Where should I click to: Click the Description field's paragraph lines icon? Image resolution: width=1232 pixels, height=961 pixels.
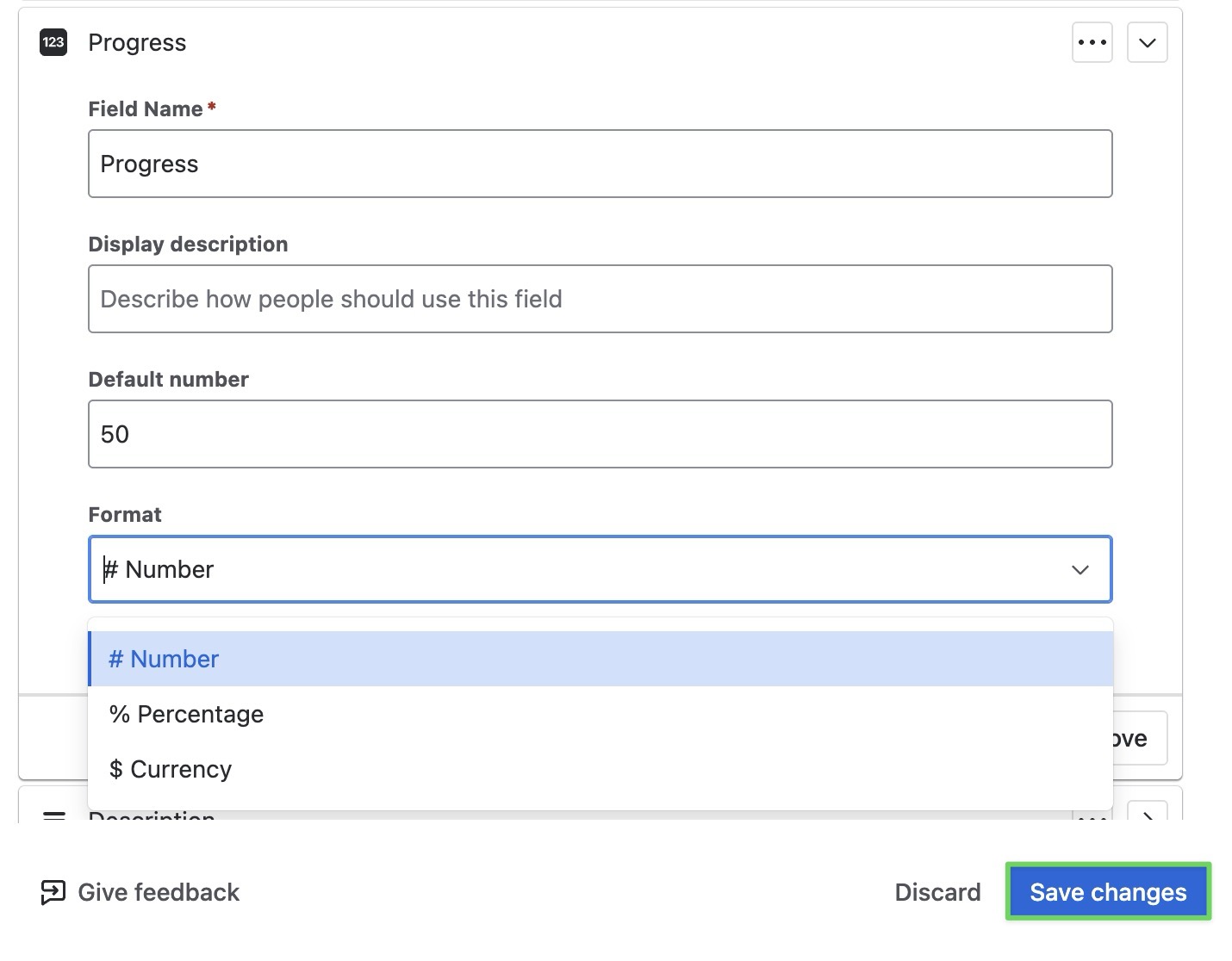point(53,815)
